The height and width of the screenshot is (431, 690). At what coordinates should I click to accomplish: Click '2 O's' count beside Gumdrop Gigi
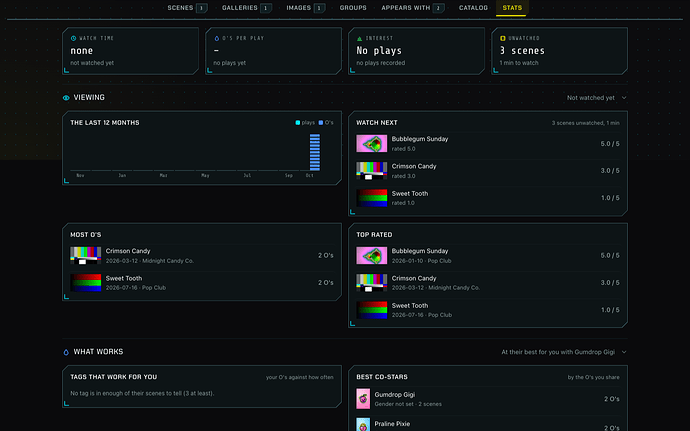click(612, 399)
